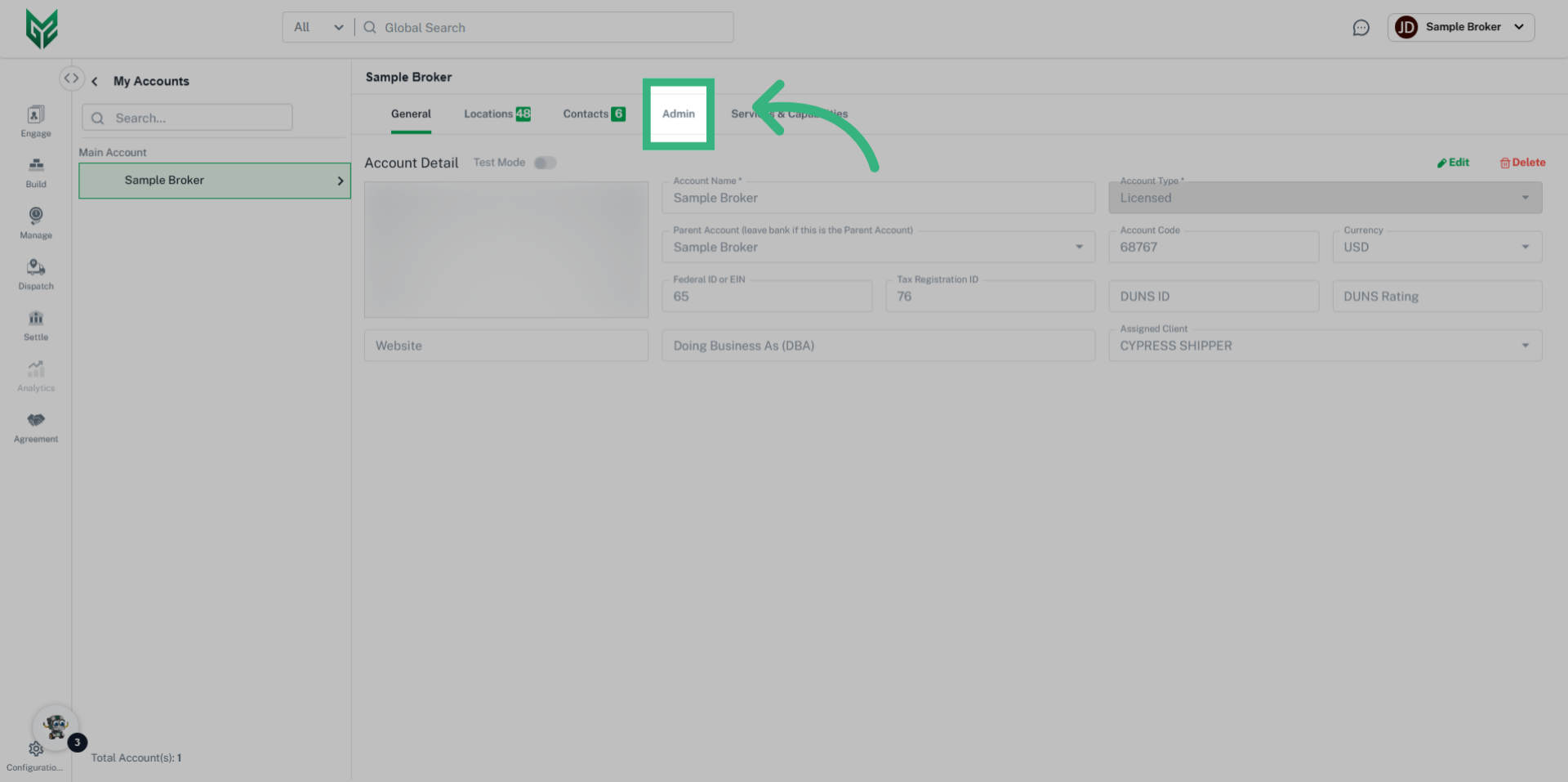Open the Engage module

[36, 122]
